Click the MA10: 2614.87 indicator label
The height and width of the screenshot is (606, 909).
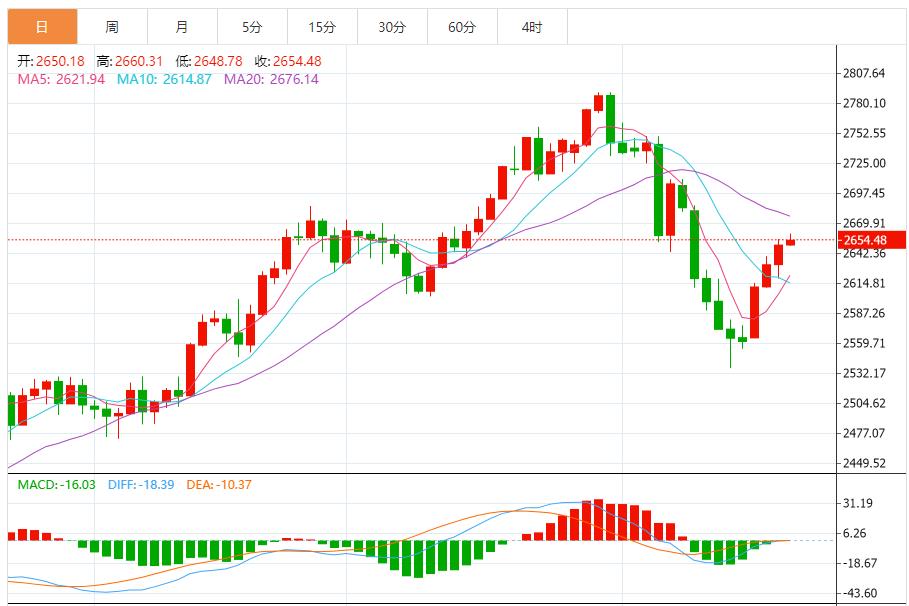pyautogui.click(x=164, y=79)
